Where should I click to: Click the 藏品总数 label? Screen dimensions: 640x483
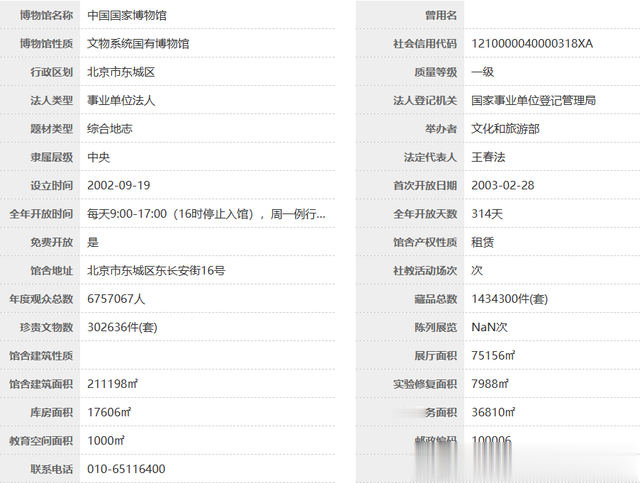tap(436, 299)
